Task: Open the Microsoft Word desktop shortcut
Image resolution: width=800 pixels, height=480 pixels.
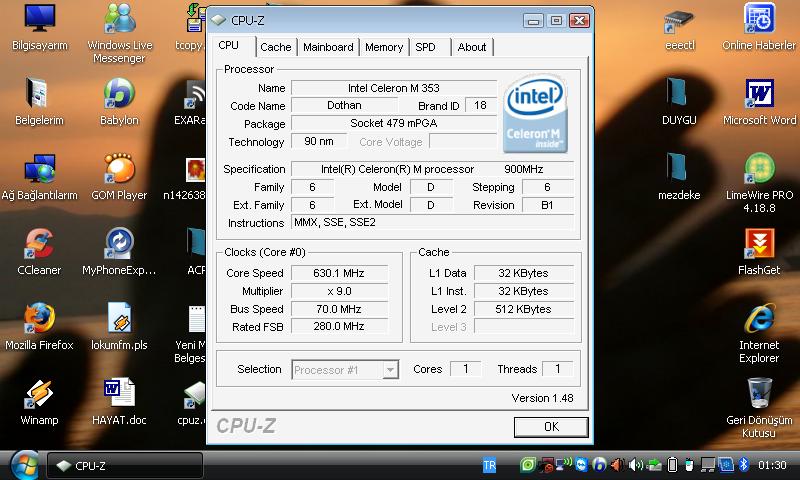Action: (759, 94)
